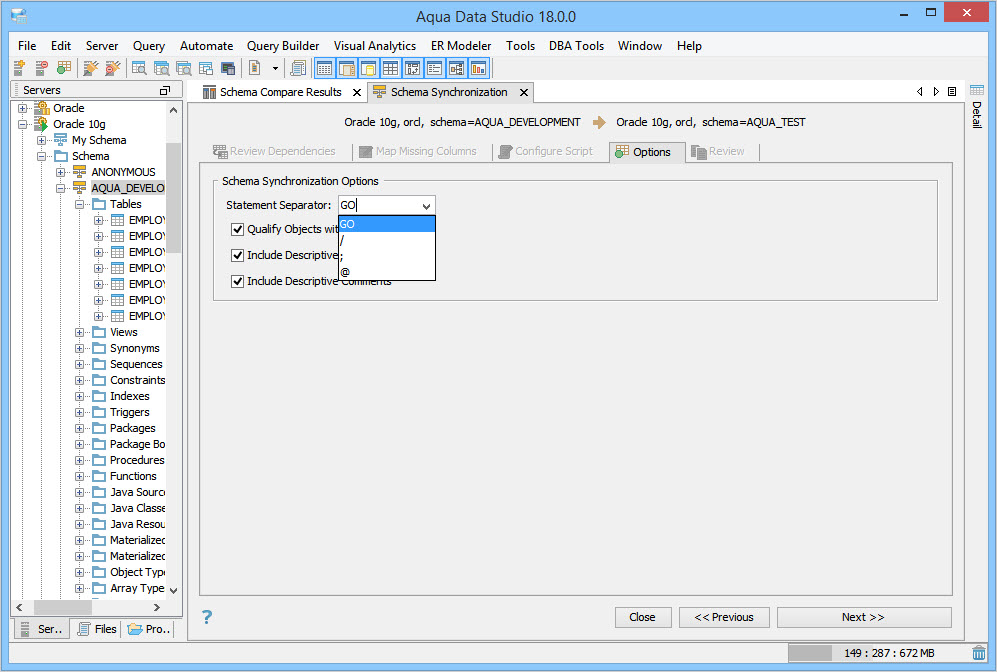
Task: Select the Review step tab
Action: click(719, 151)
